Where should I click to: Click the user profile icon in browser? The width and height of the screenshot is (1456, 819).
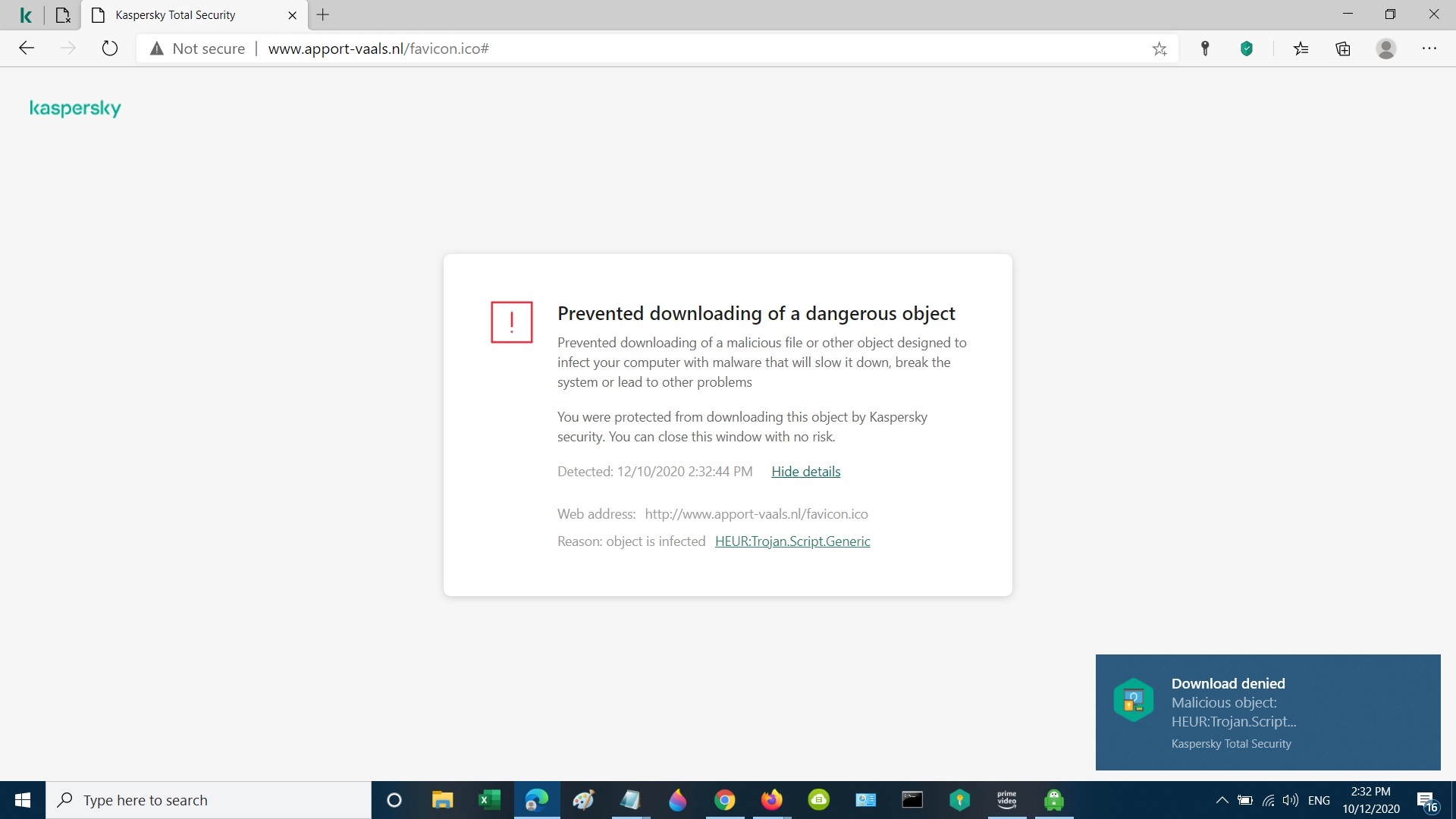[x=1387, y=47]
